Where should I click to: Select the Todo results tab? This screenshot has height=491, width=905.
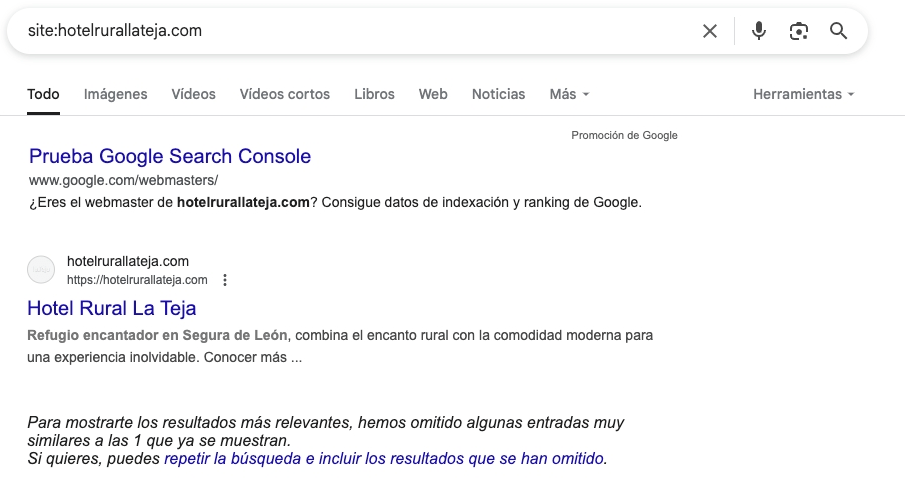click(43, 94)
